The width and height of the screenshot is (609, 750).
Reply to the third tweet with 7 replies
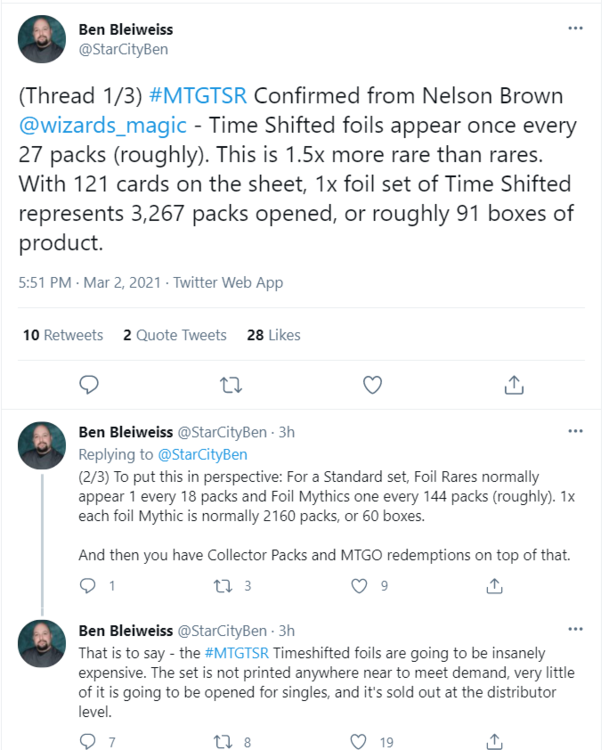point(89,741)
